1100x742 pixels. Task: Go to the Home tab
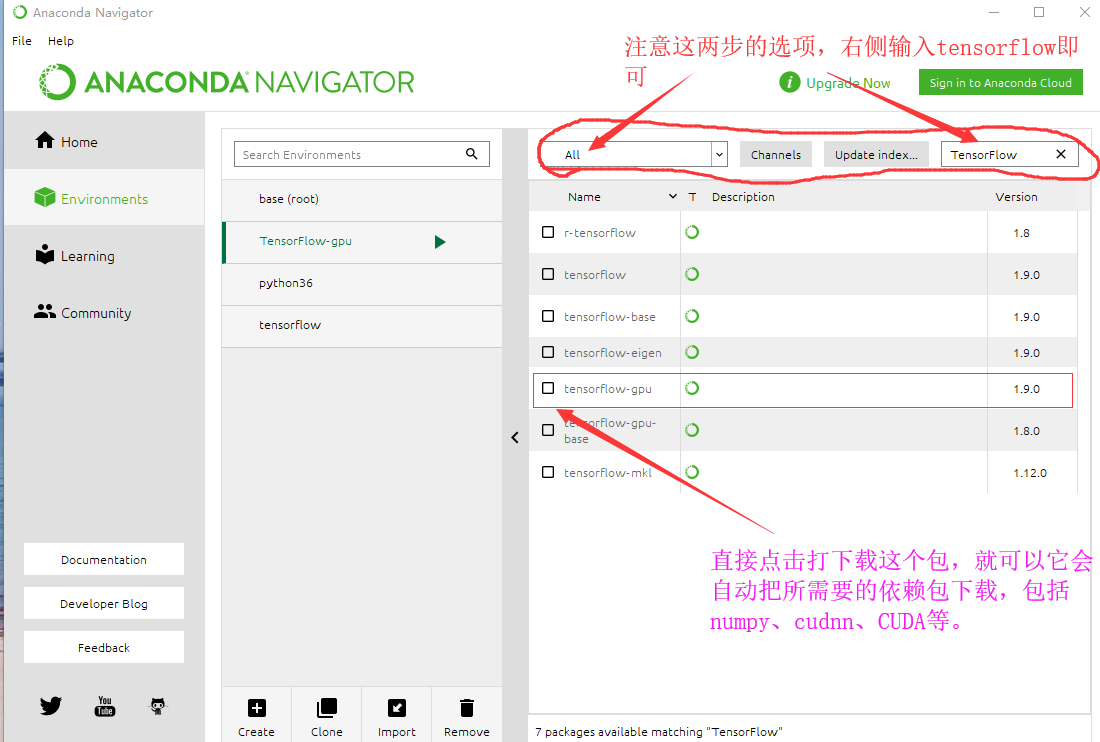point(104,141)
